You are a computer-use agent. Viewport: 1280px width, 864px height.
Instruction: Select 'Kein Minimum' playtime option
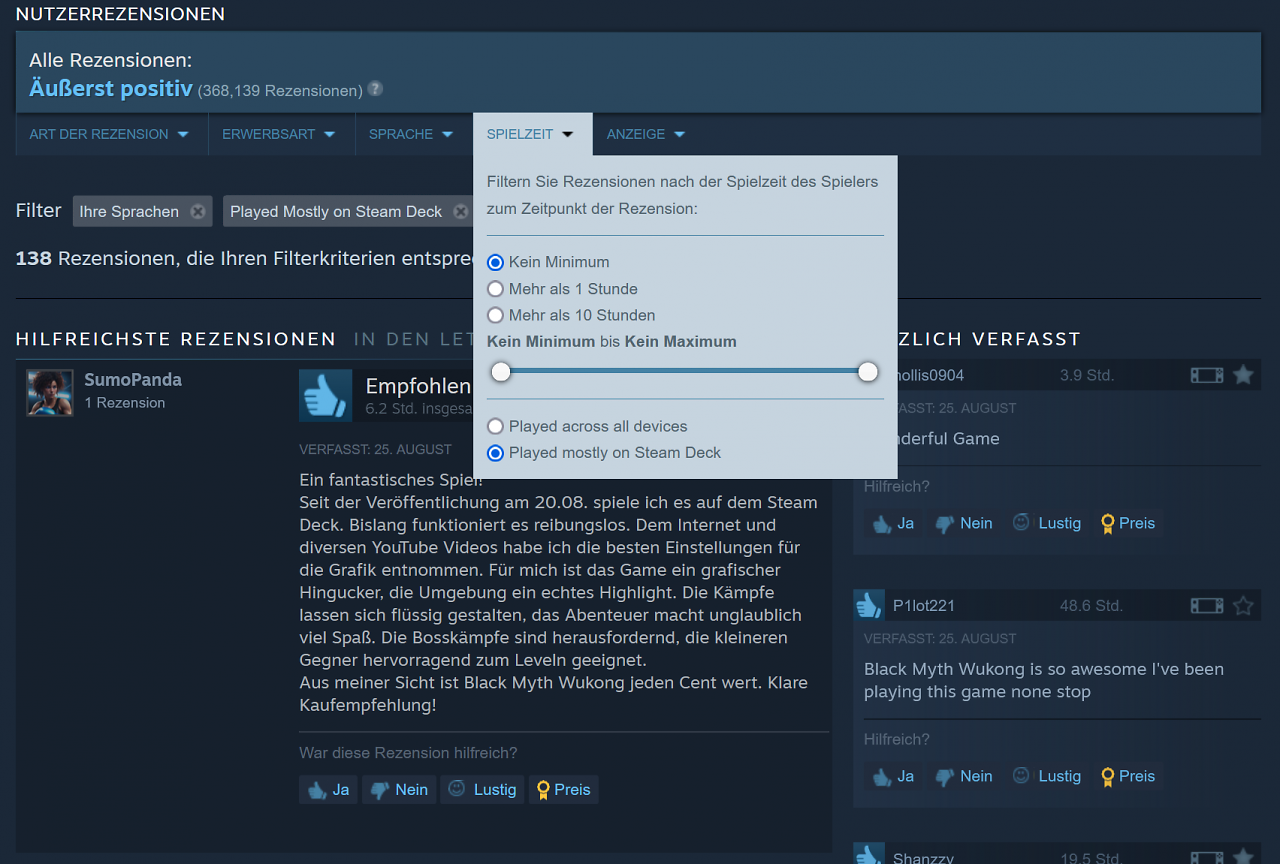(x=495, y=262)
